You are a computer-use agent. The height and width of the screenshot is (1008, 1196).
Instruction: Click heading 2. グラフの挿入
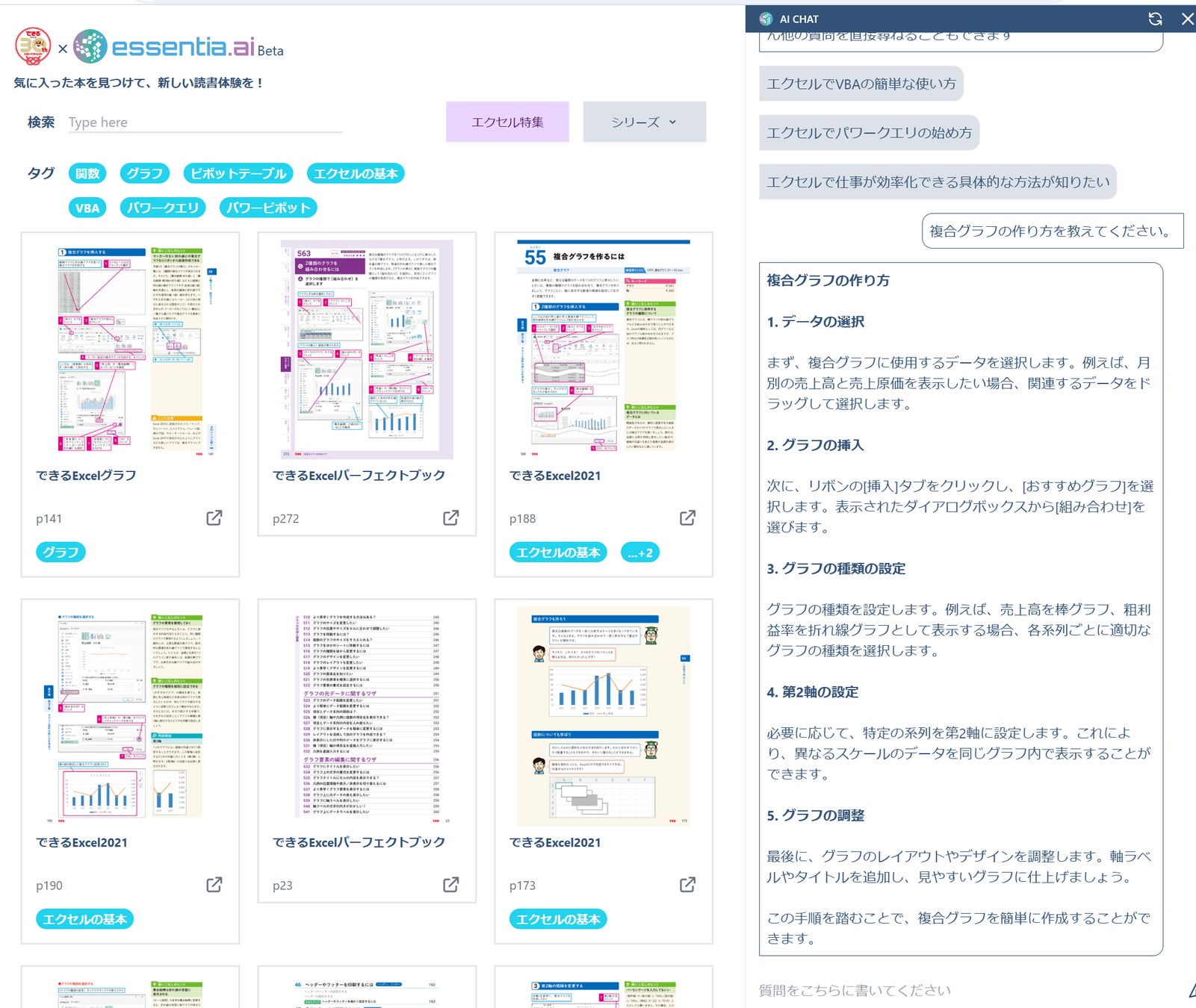[815, 444]
